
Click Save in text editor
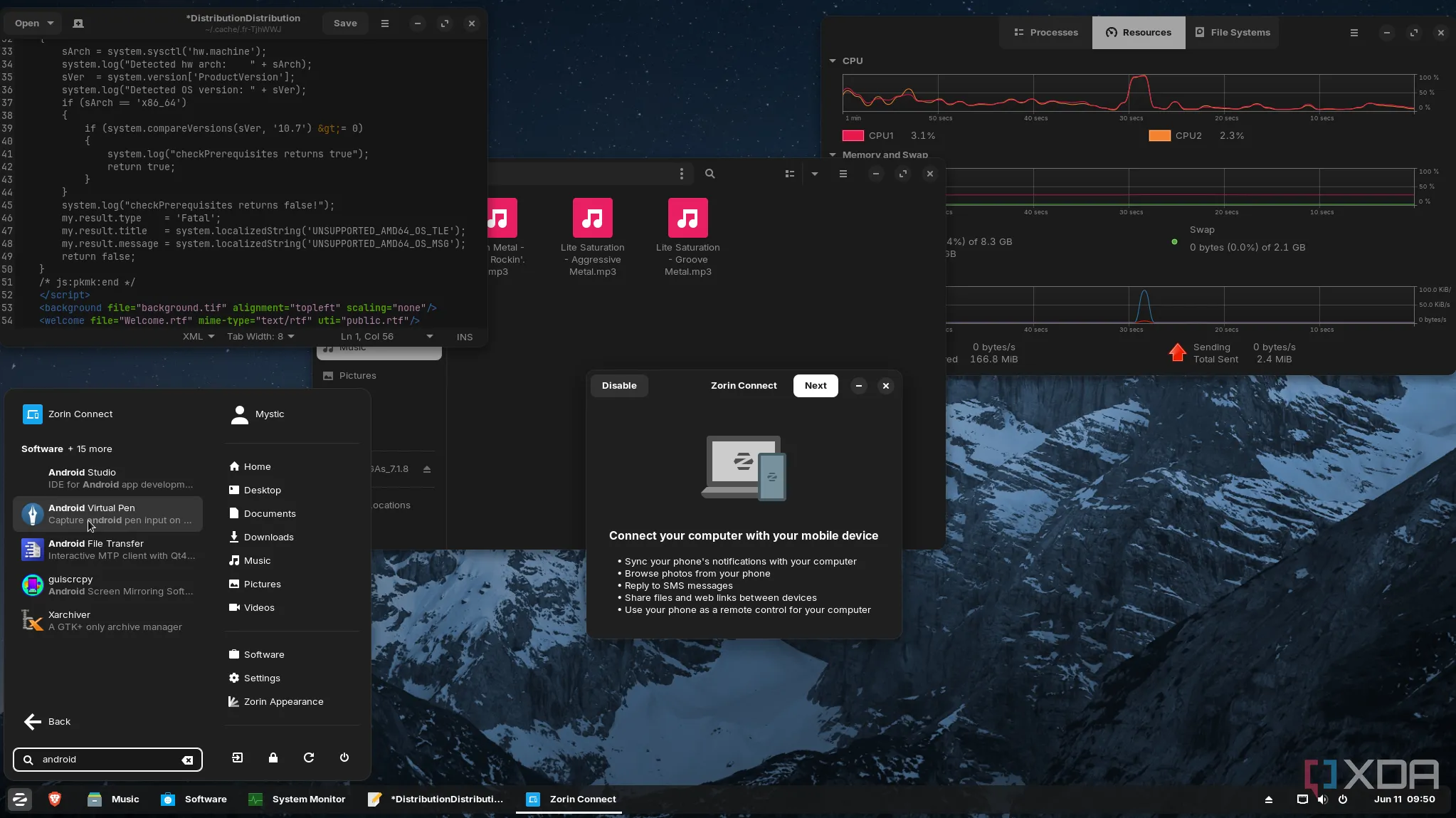(x=345, y=23)
